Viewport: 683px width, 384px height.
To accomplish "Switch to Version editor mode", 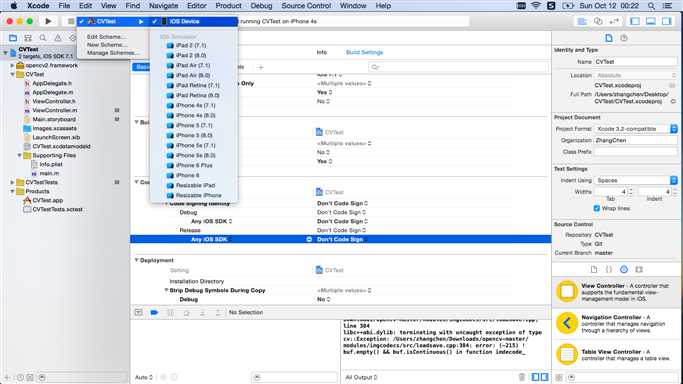I will click(x=614, y=21).
